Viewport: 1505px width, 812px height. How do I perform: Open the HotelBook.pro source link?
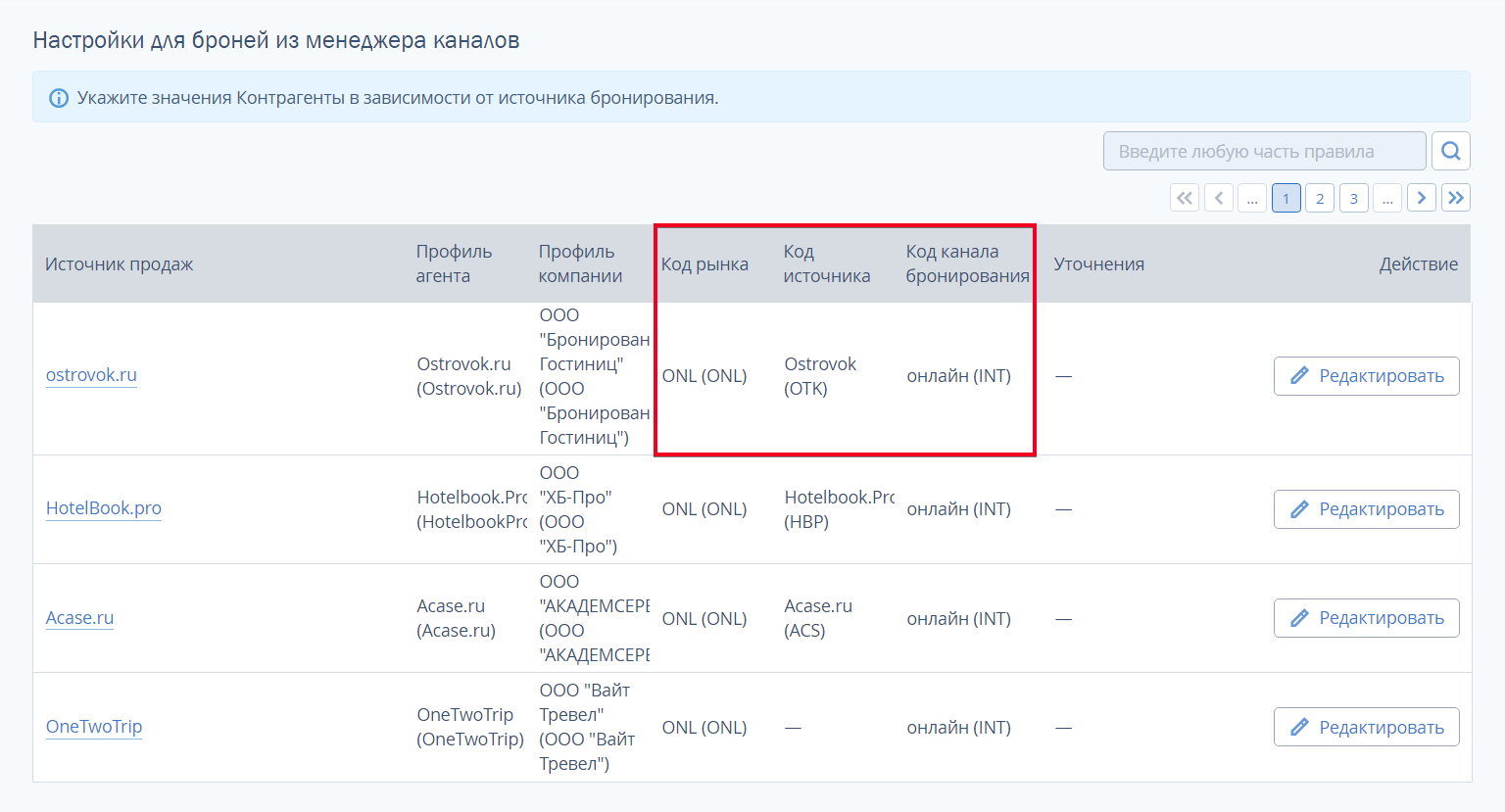(104, 508)
